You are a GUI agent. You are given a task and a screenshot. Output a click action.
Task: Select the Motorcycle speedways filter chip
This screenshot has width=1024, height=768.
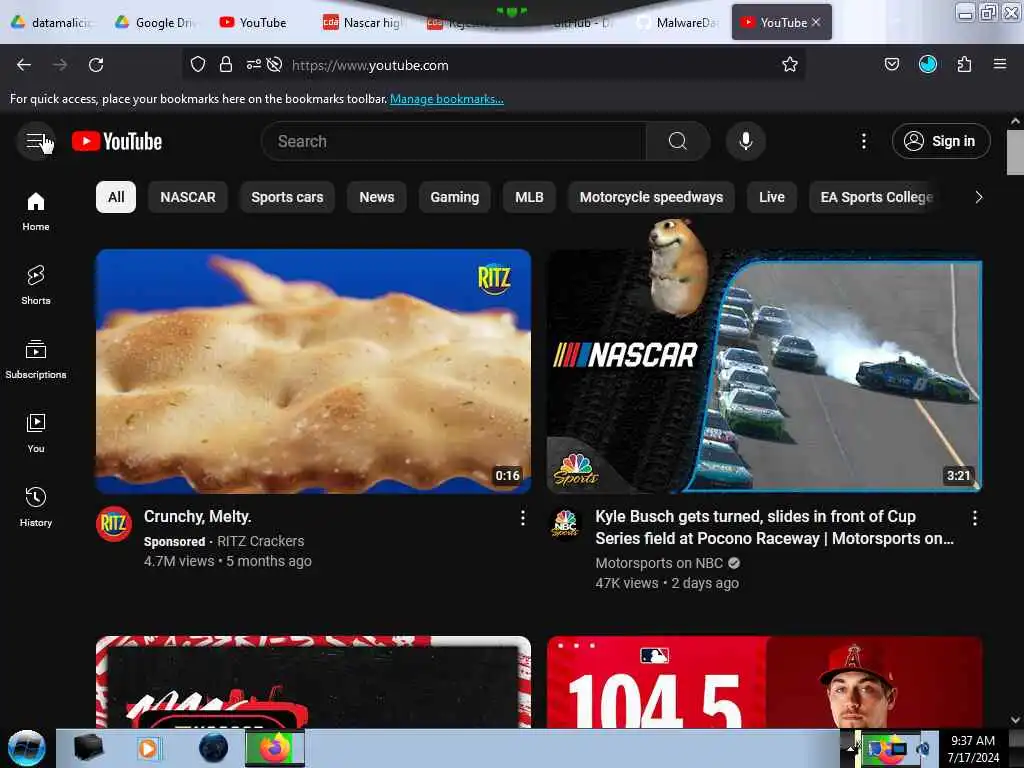[651, 197]
